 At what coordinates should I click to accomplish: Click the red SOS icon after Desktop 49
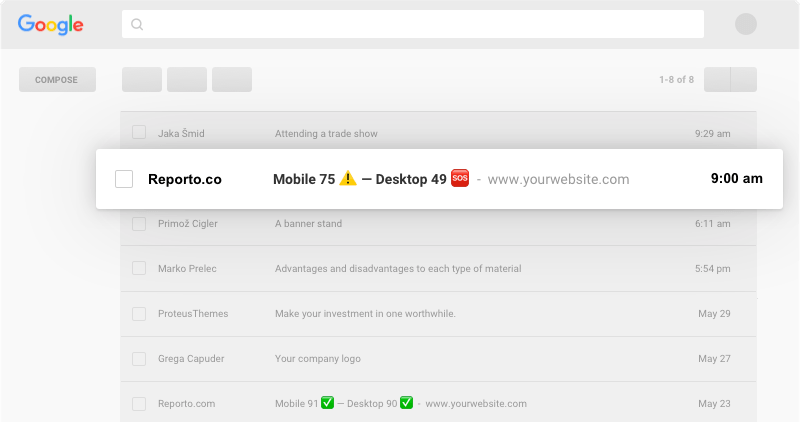[460, 178]
